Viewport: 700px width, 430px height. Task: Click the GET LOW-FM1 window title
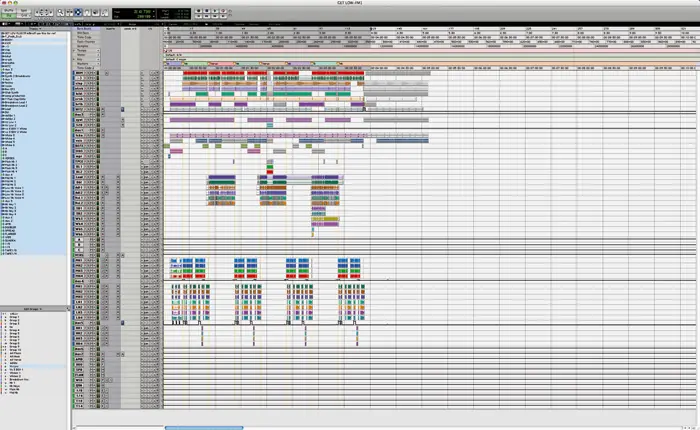[350, 2]
